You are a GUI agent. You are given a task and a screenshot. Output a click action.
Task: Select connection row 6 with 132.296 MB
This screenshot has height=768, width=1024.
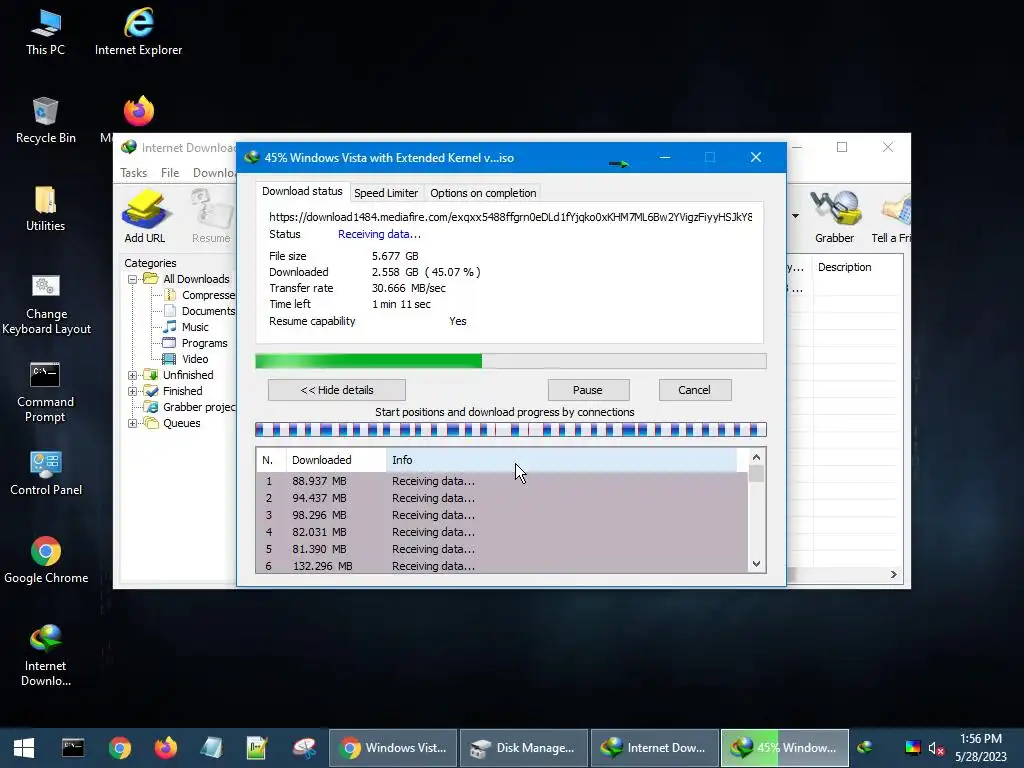tap(502, 566)
